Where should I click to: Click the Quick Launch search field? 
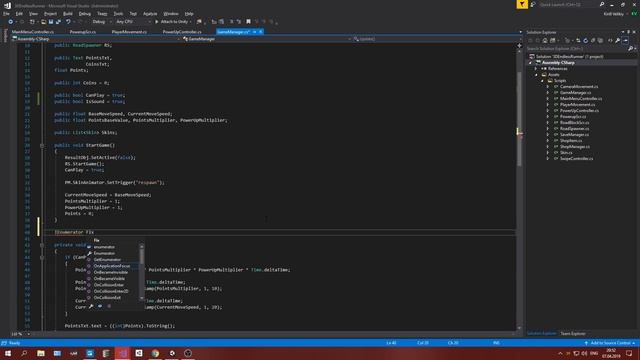567,4
